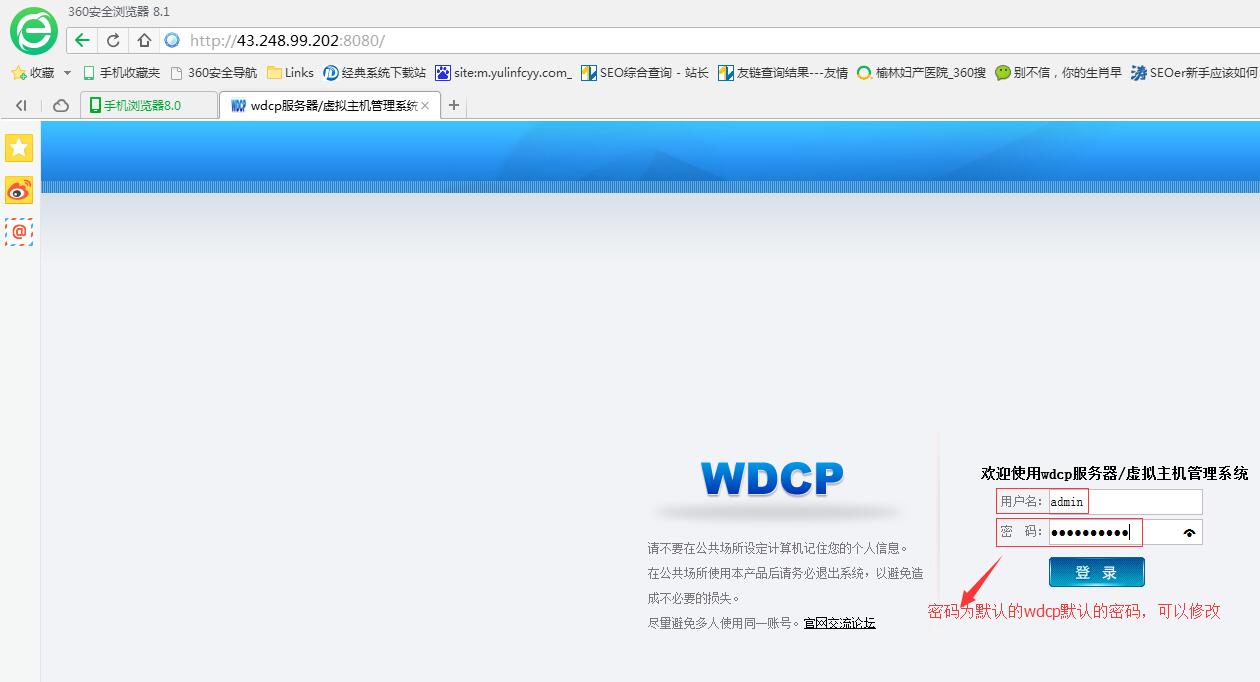Collapse the sidebar with the double-arrow button
This screenshot has height=682, width=1260.
point(20,104)
